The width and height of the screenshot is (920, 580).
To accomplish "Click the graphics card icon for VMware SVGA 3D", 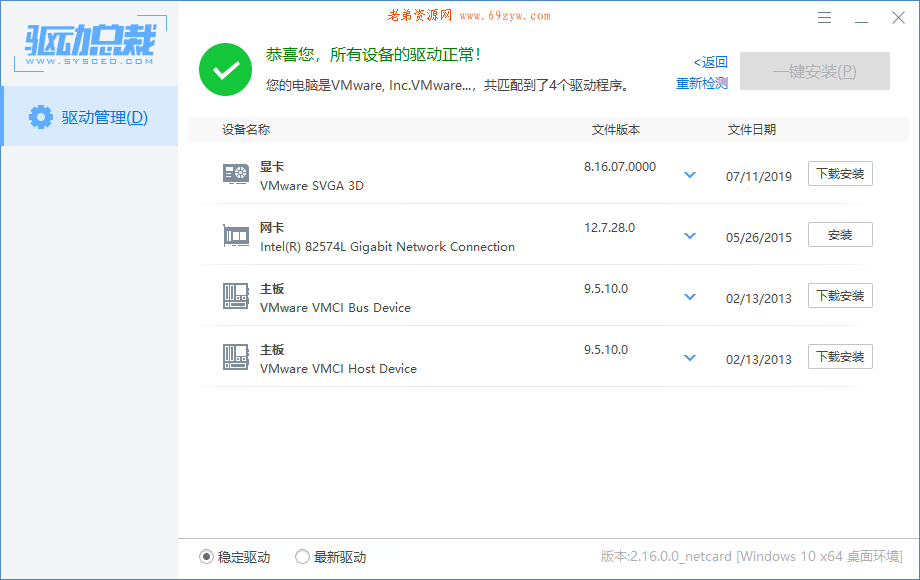I will 236,174.
